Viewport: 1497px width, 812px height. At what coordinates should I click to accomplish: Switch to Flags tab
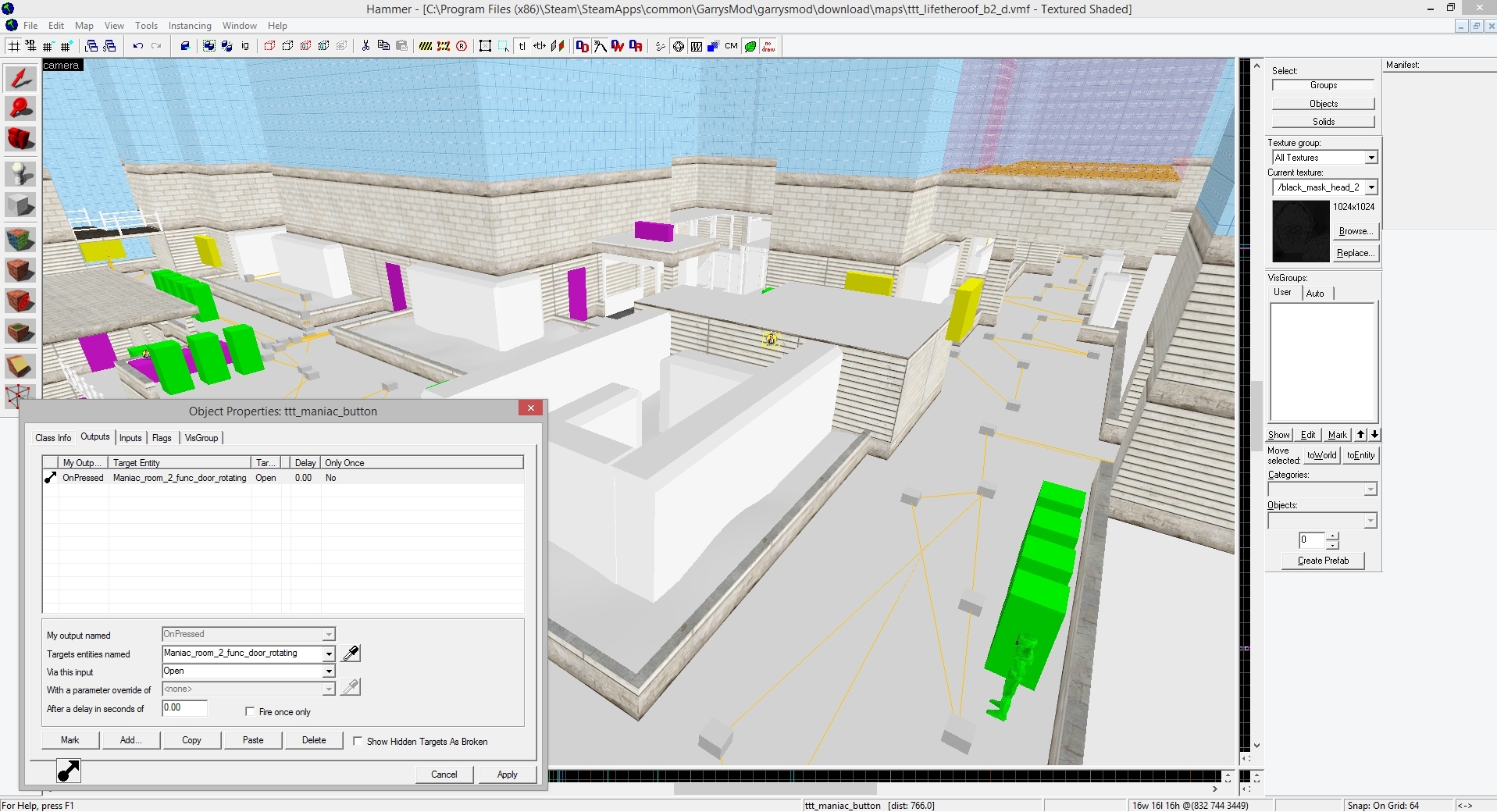(x=162, y=438)
